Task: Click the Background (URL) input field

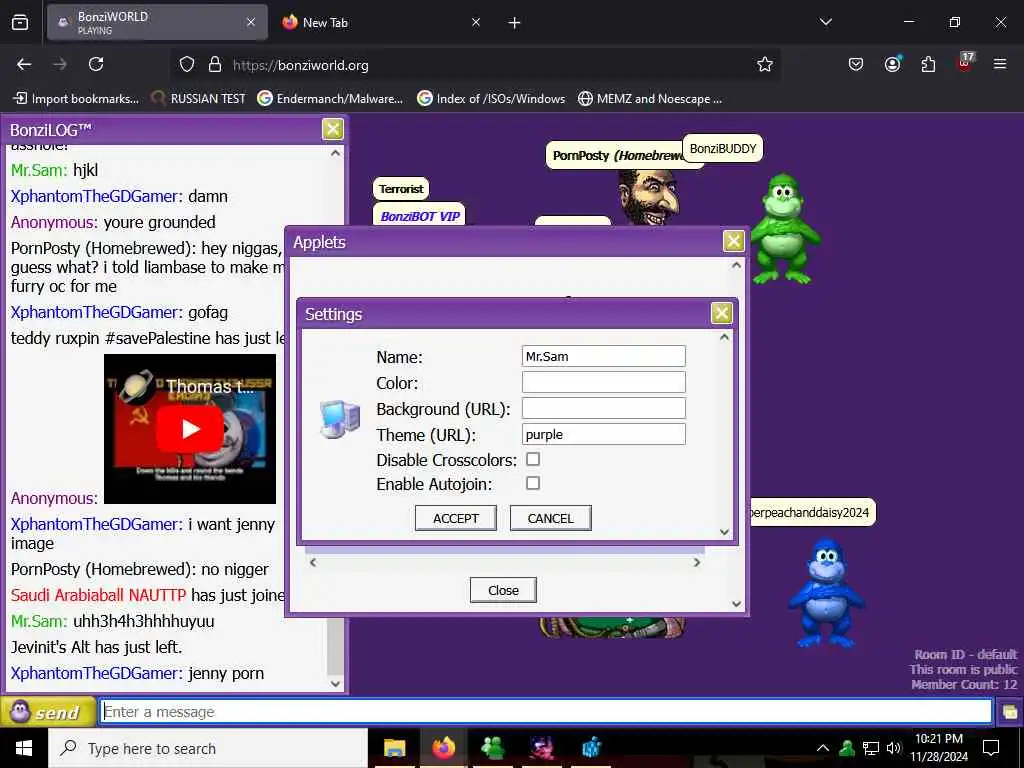Action: point(603,408)
